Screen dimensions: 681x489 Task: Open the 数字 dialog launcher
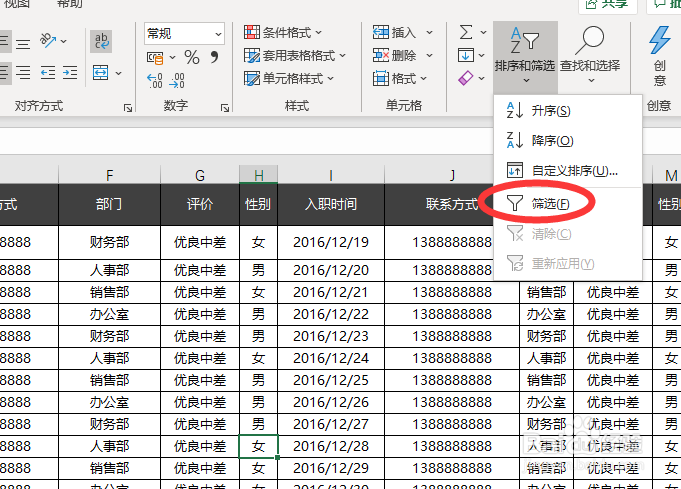225,108
